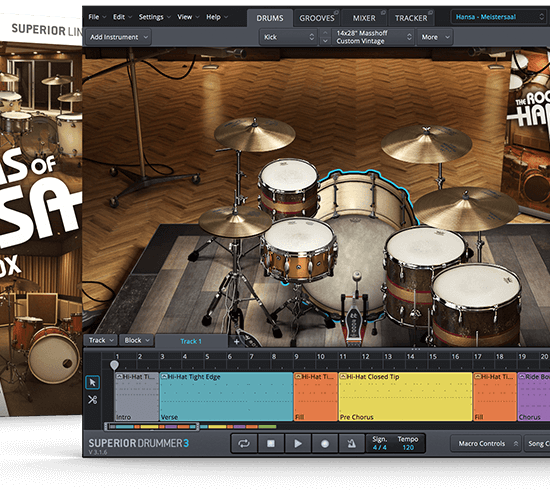Switch to the DRUMS tab
550x495 pixels.
(x=270, y=18)
